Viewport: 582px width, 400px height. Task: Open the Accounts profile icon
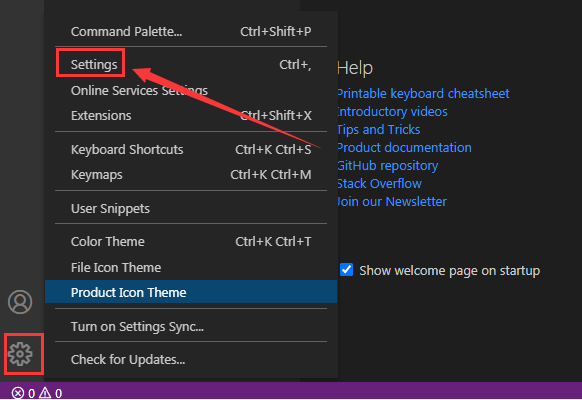coord(20,302)
